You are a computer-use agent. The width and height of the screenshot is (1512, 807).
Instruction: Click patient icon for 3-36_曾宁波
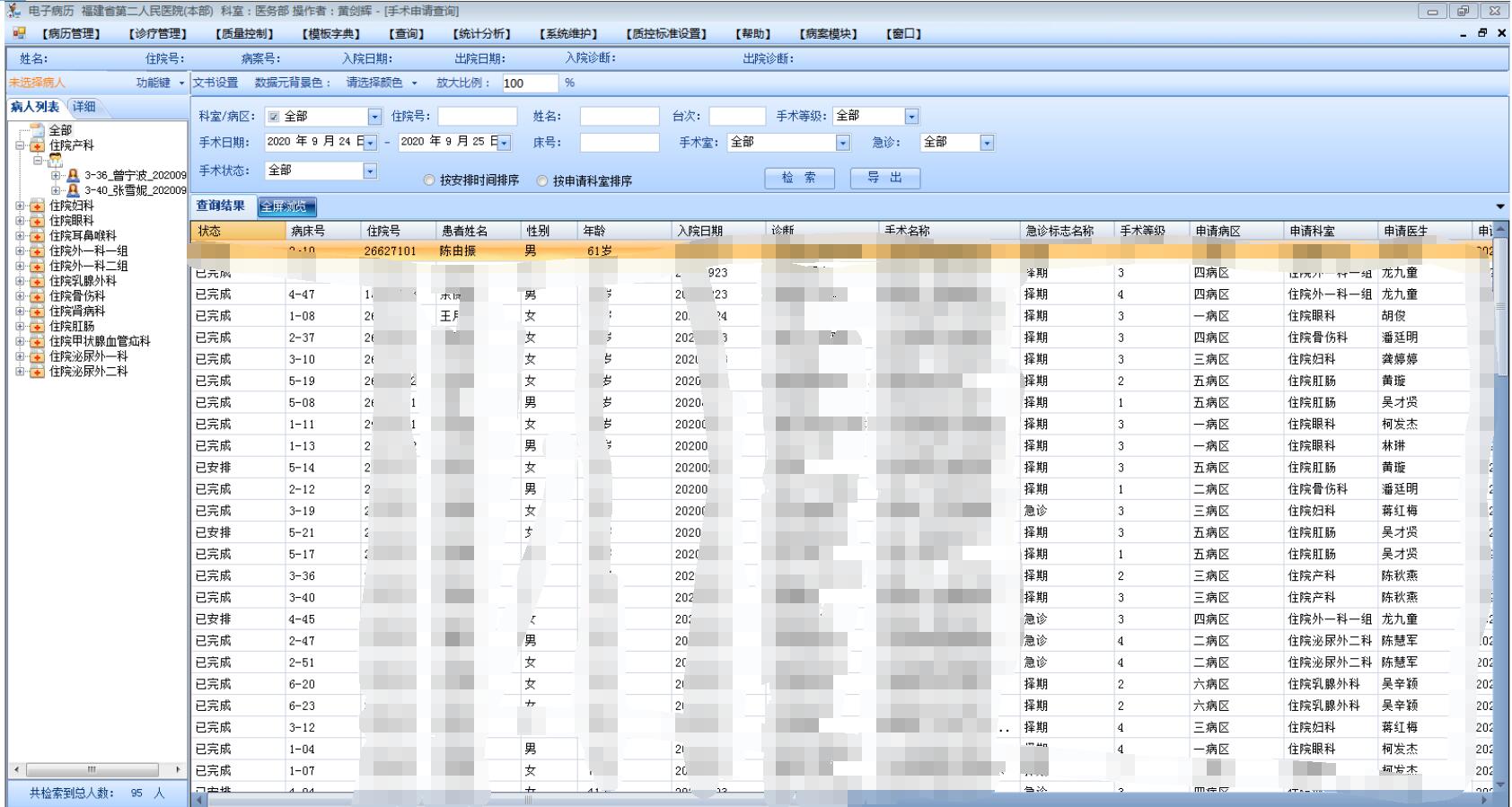pos(74,176)
